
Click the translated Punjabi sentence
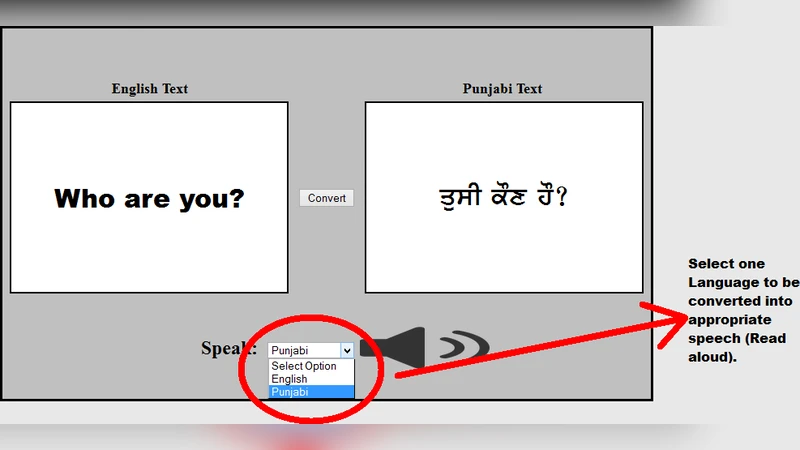493,197
